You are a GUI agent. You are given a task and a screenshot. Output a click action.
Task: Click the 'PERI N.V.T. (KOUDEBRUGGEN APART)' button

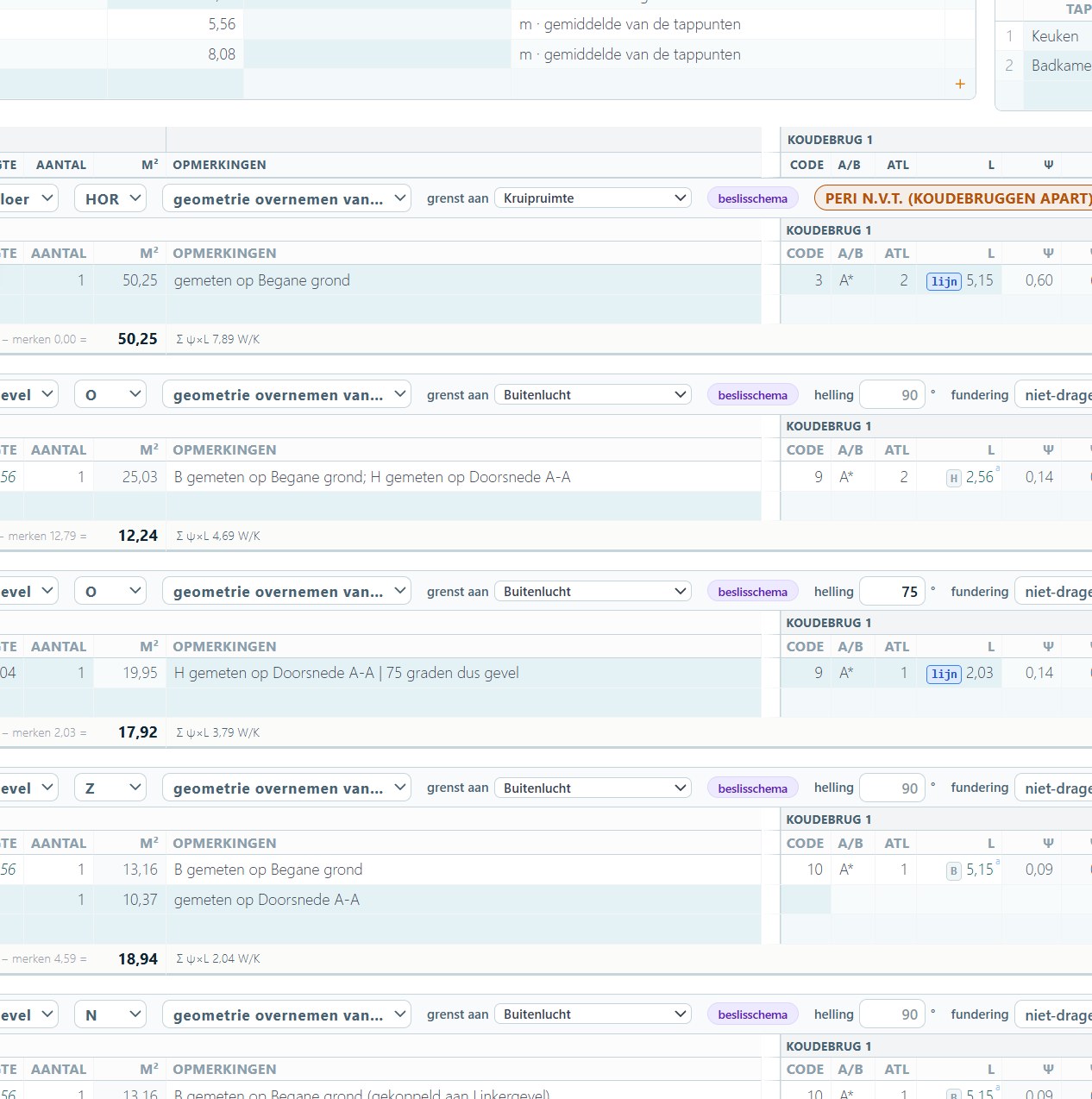coord(953,198)
